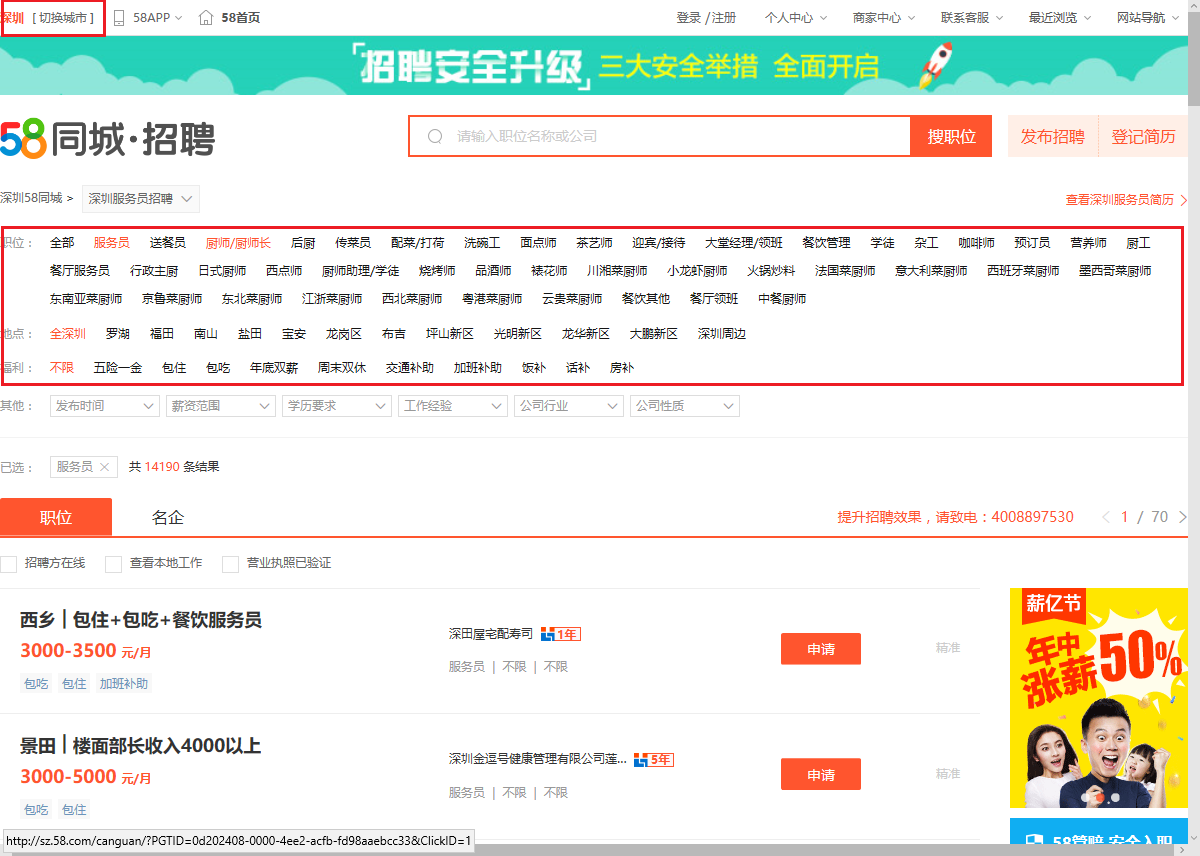Filter location by 福田
The height and width of the screenshot is (856, 1200).
point(162,334)
